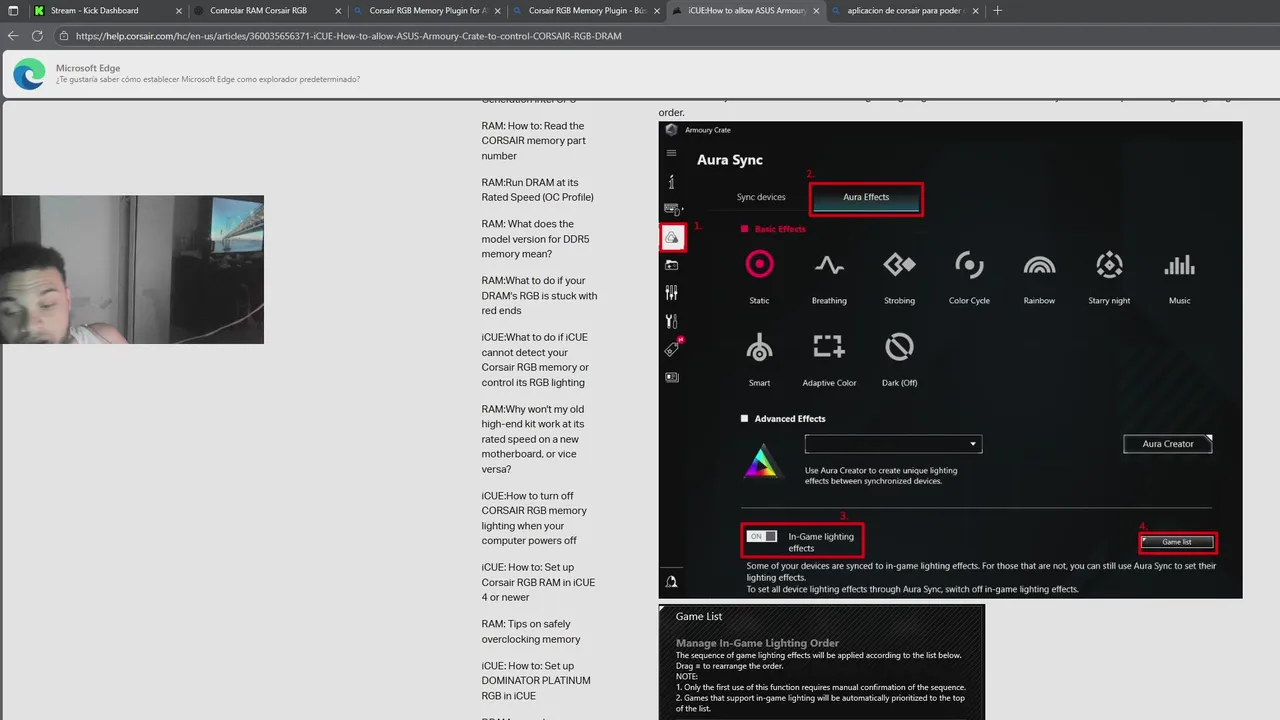Select the Advanced Effects checkbox

tap(744, 419)
